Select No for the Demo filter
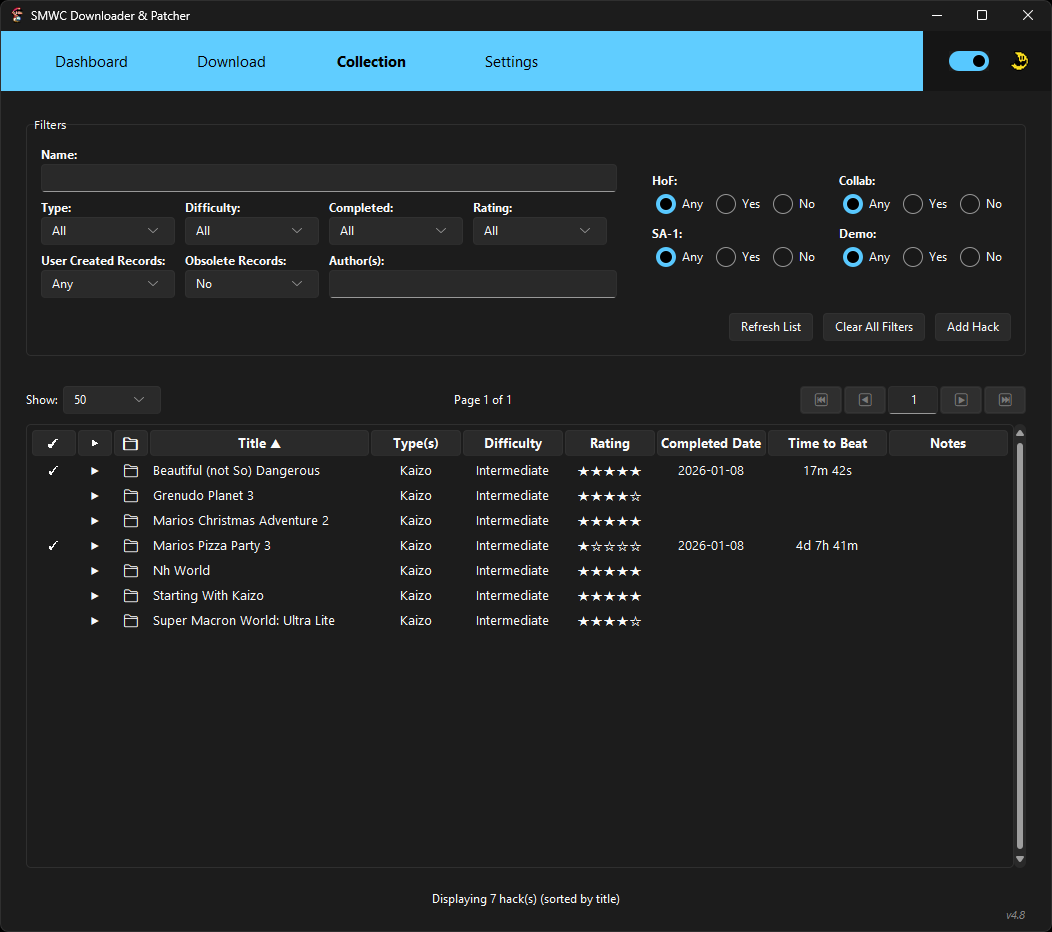 (x=968, y=257)
